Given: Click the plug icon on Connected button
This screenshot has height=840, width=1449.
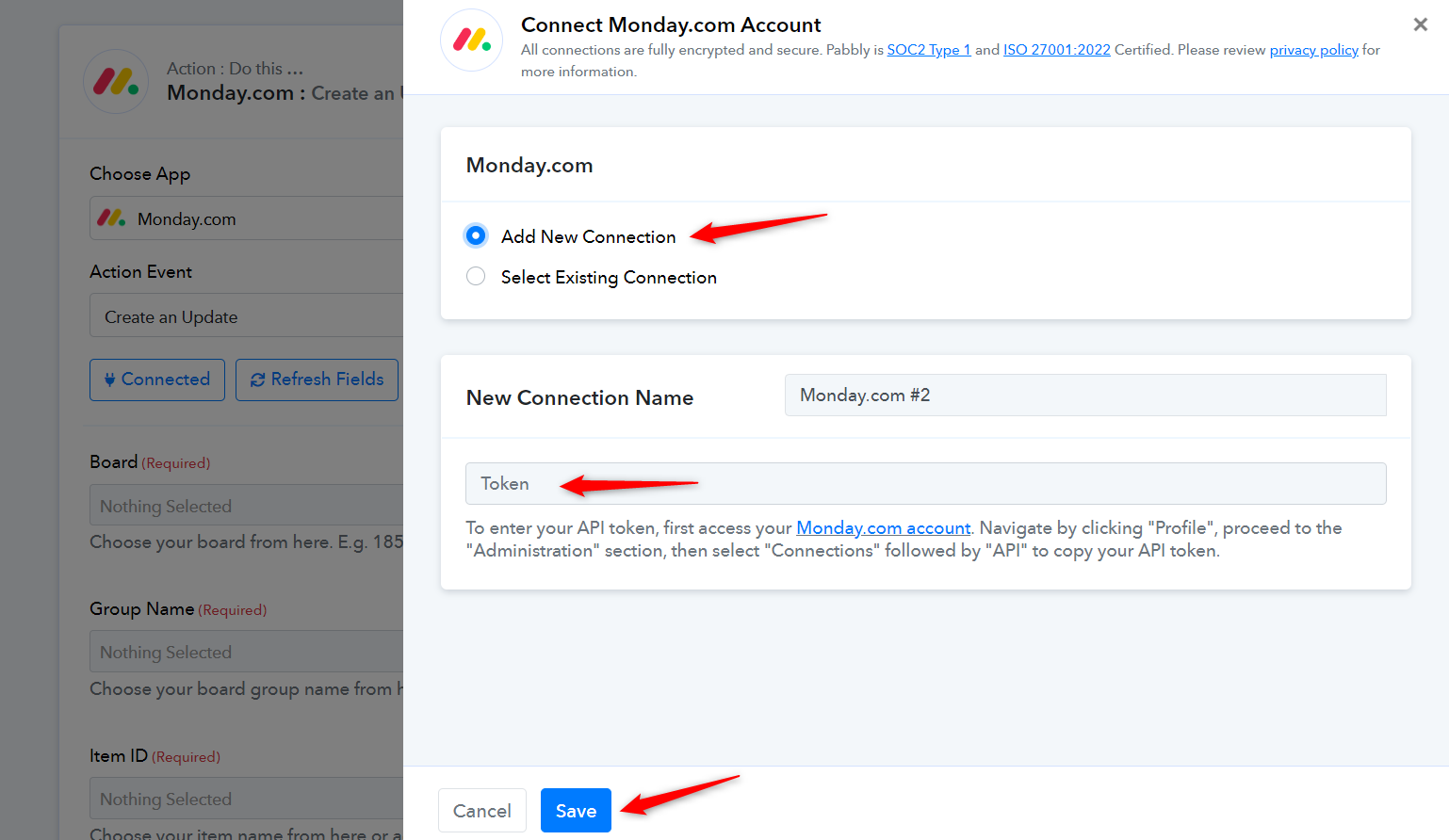Looking at the screenshot, I should coord(110,380).
